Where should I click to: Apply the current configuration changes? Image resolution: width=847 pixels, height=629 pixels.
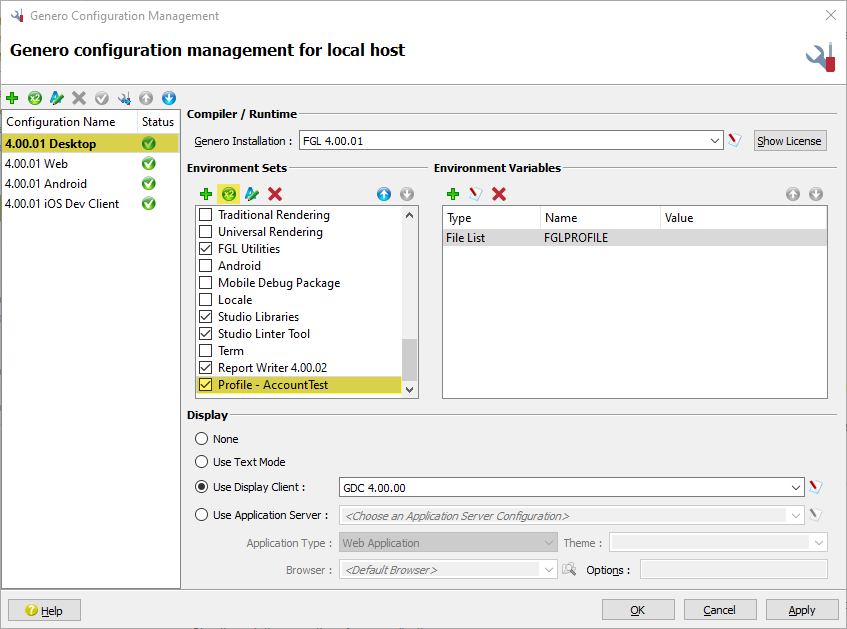click(x=801, y=609)
